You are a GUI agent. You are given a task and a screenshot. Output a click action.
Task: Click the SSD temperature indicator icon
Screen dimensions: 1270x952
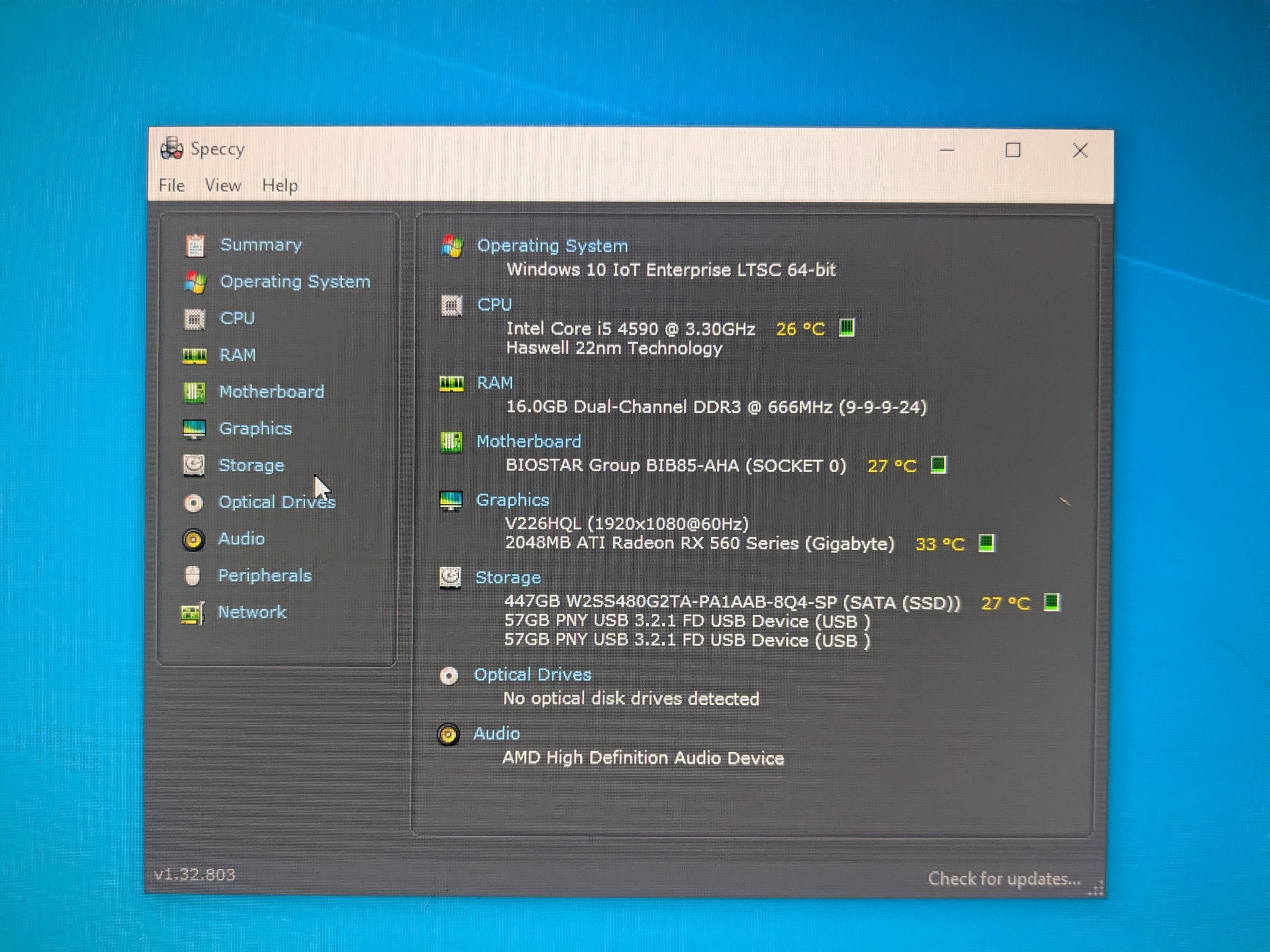[1051, 602]
